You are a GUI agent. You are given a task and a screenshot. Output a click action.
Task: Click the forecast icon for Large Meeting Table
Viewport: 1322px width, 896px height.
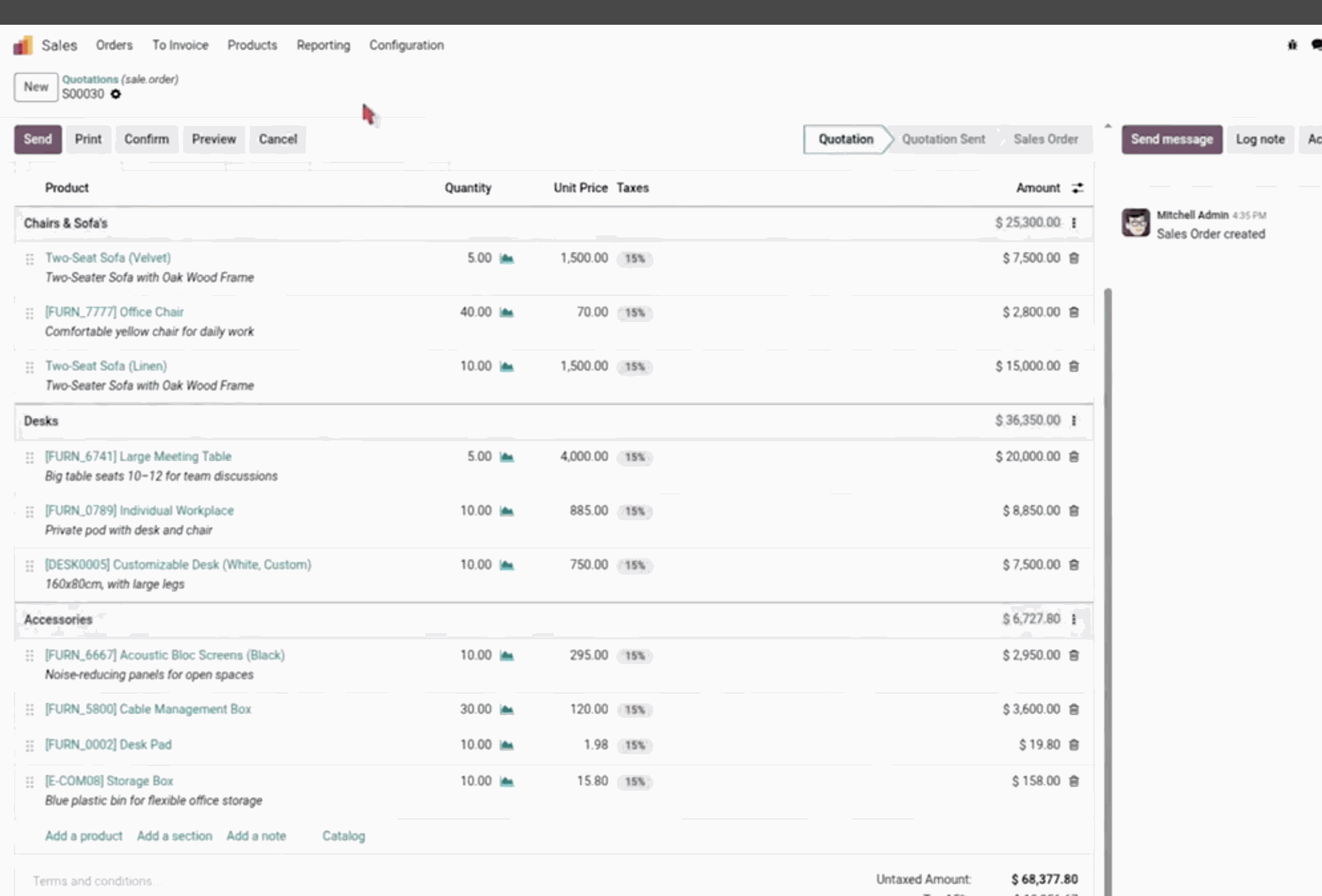point(507,457)
